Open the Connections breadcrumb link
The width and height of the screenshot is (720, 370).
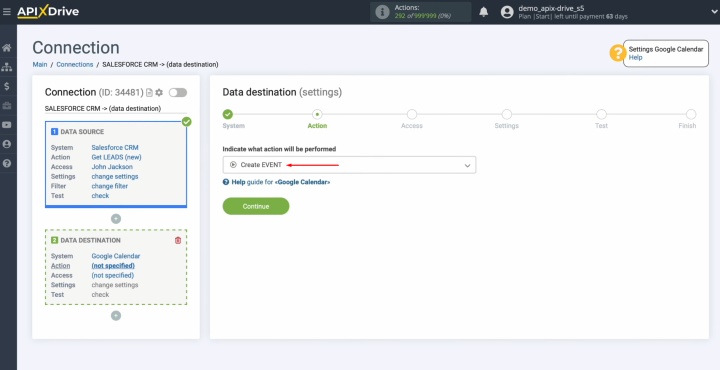[75, 65]
